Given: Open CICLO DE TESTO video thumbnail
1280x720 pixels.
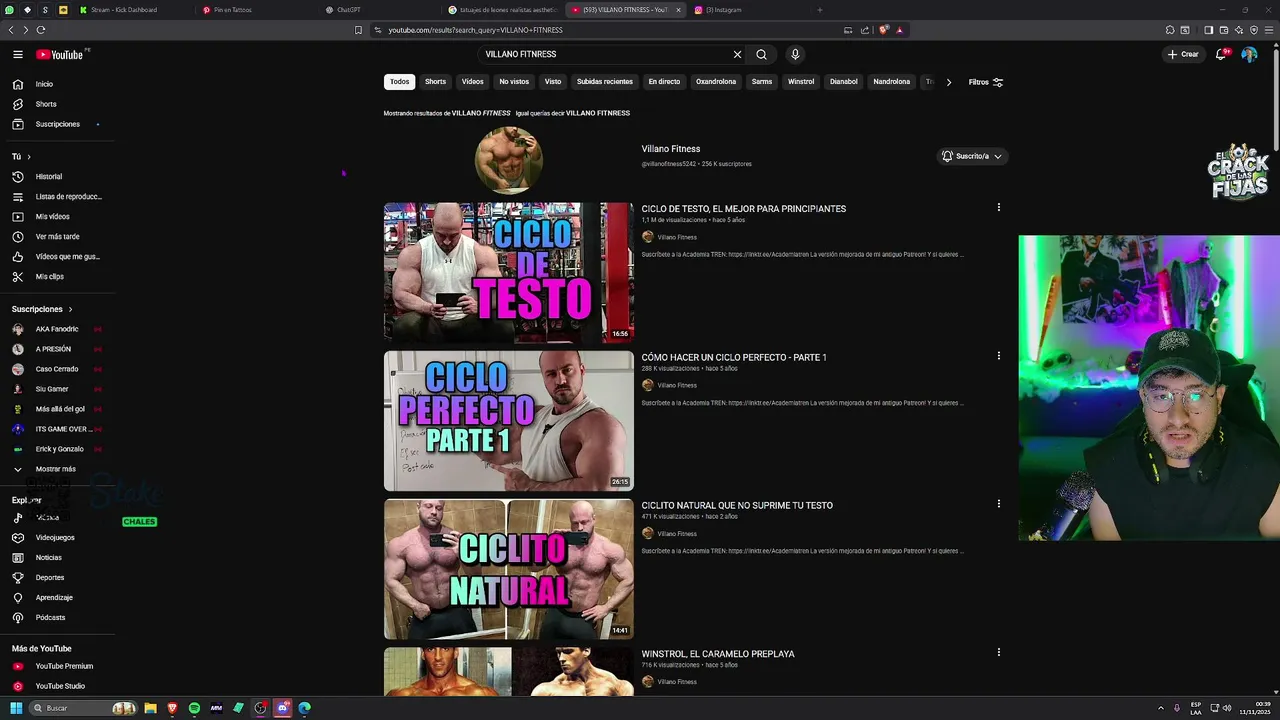Looking at the screenshot, I should [x=509, y=272].
